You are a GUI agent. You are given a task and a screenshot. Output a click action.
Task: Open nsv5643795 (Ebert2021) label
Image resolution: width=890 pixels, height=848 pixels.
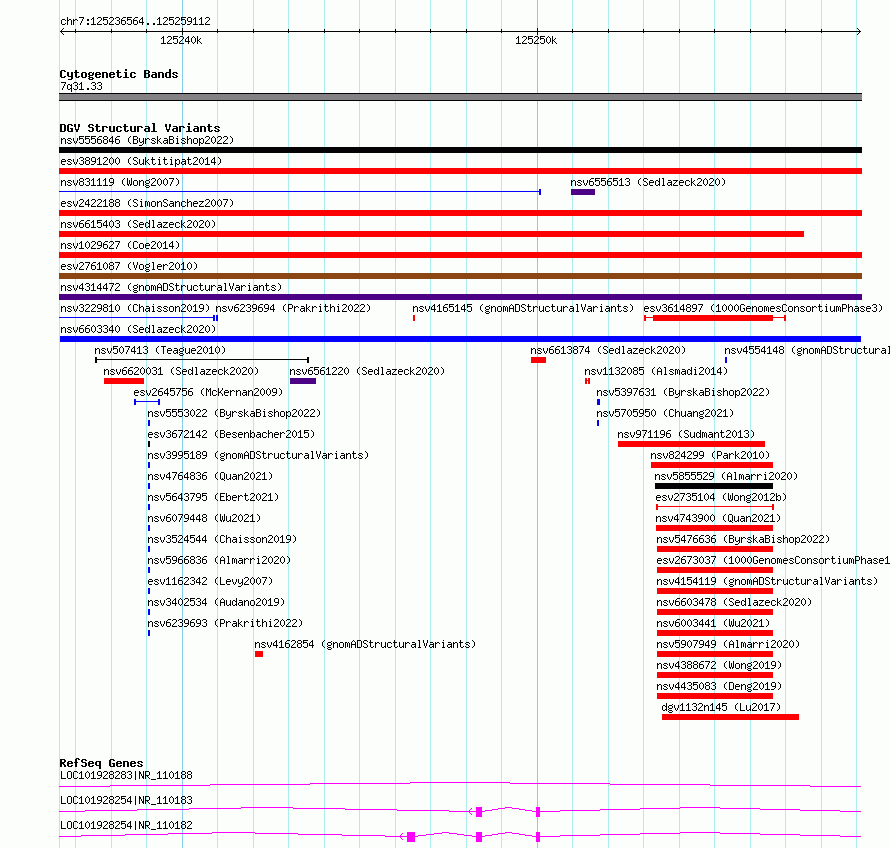(x=213, y=497)
